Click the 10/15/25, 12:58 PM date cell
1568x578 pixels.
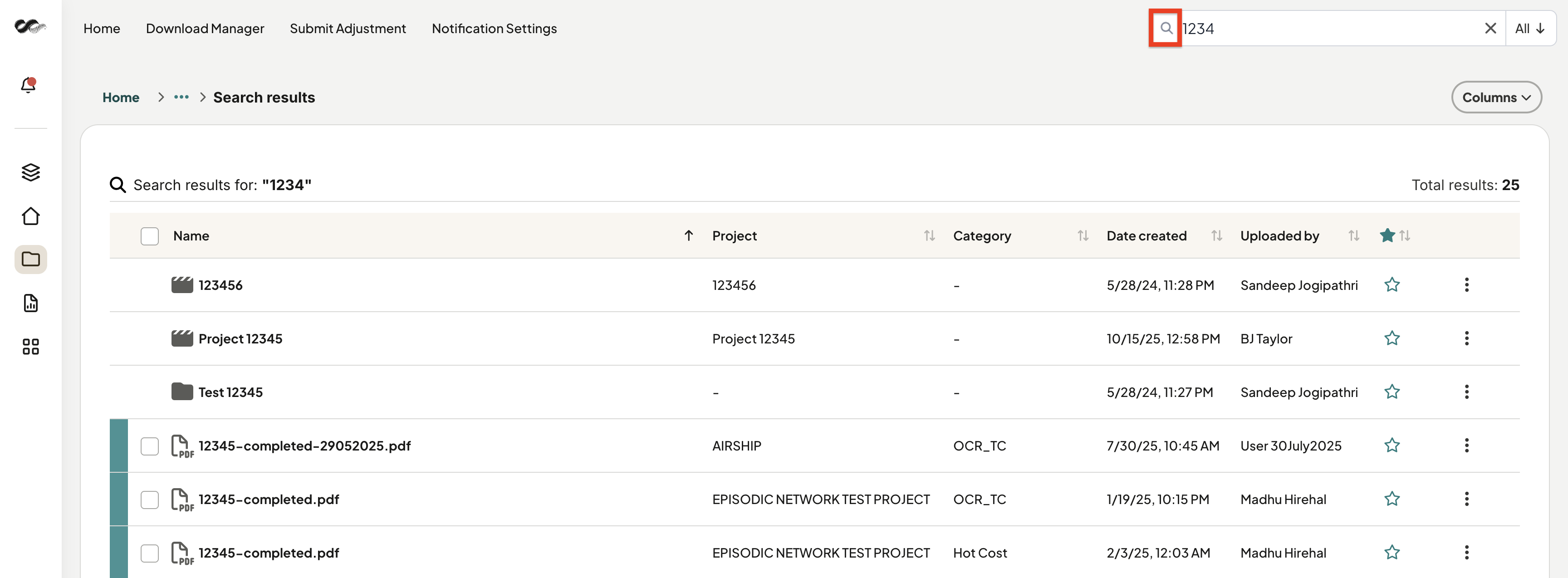1163,338
